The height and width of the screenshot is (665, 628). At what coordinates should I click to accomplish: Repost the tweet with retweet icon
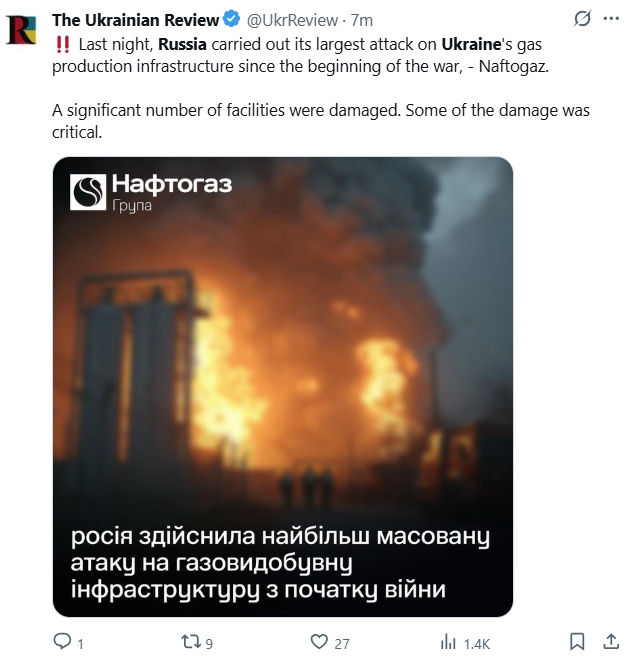[x=190, y=641]
